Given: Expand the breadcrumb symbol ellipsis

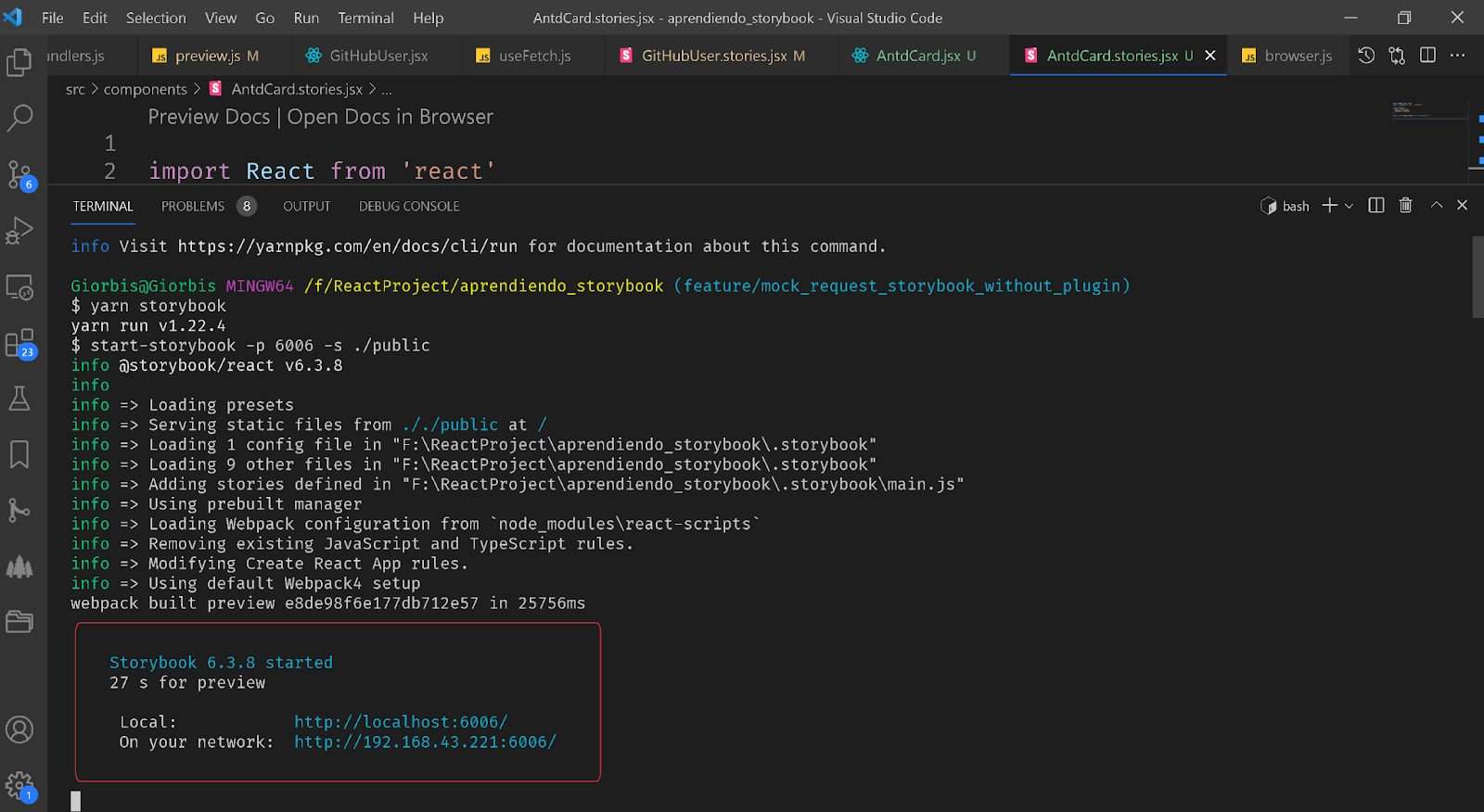Looking at the screenshot, I should tap(387, 89).
